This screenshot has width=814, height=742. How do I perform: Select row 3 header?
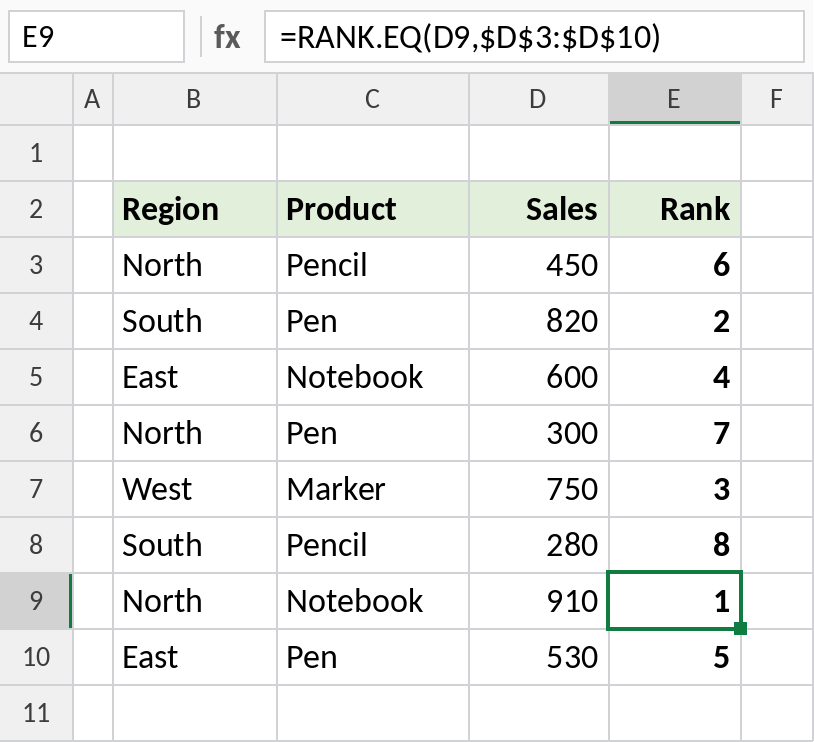pos(36,265)
